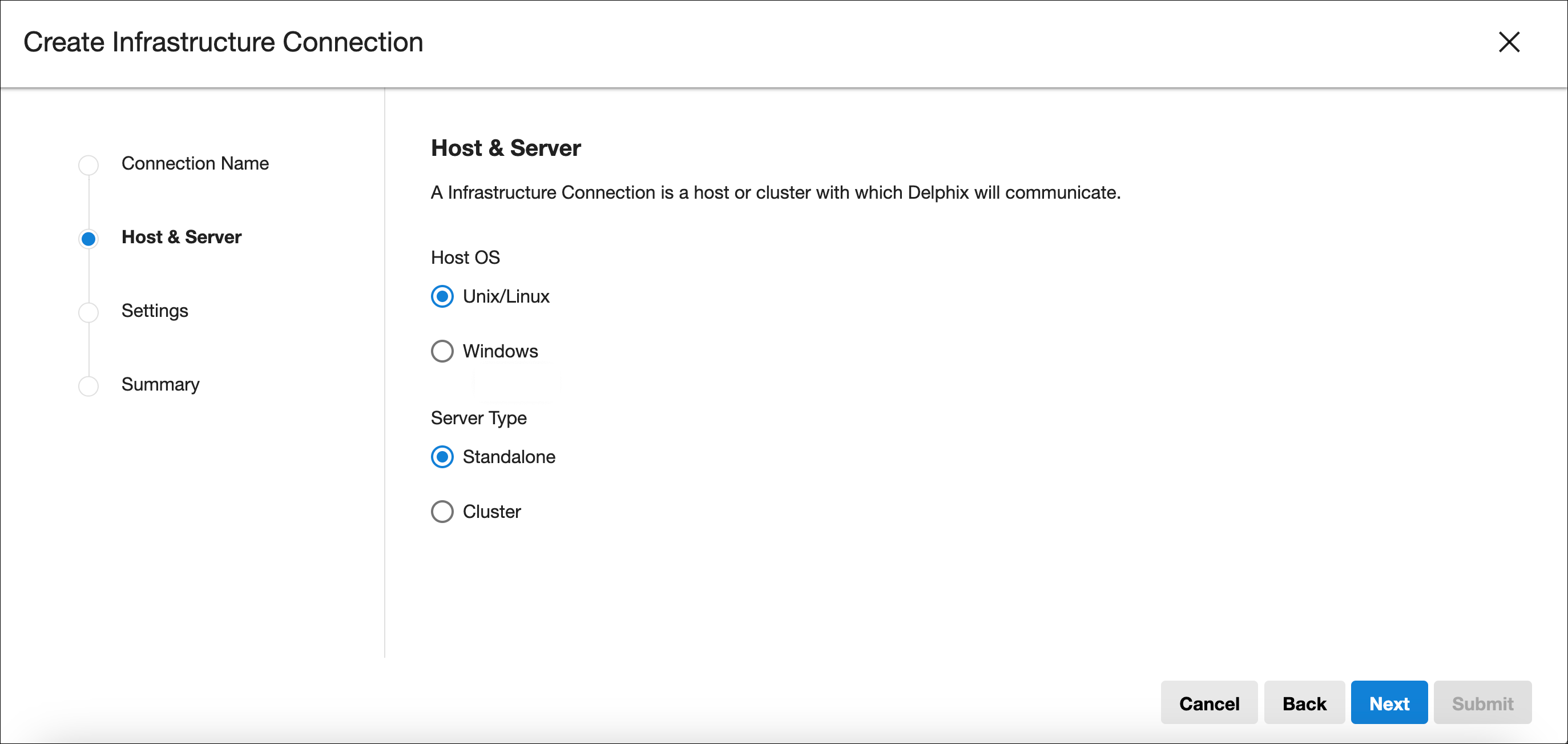Go to the Summary step label
The width and height of the screenshot is (1568, 744).
tap(160, 384)
